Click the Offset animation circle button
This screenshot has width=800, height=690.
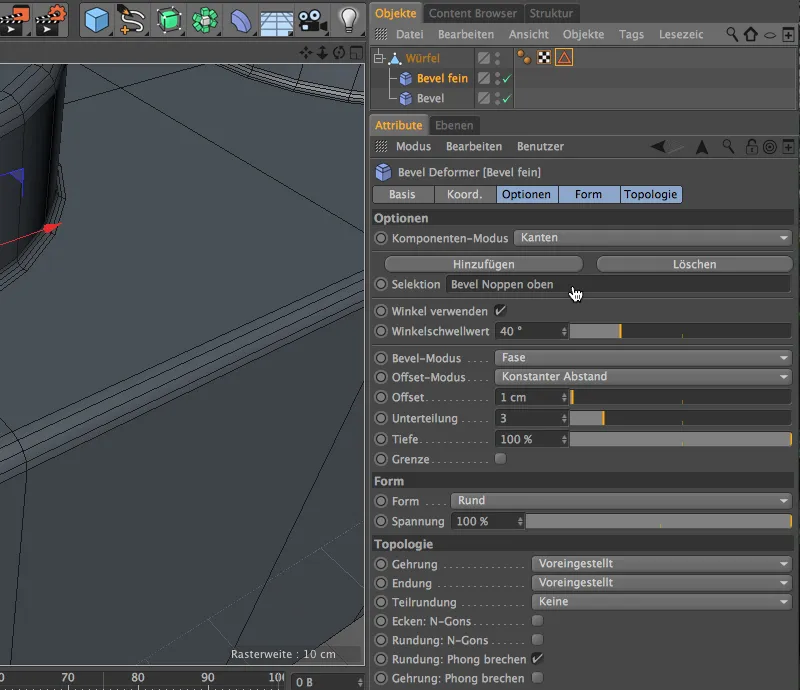pyautogui.click(x=381, y=397)
